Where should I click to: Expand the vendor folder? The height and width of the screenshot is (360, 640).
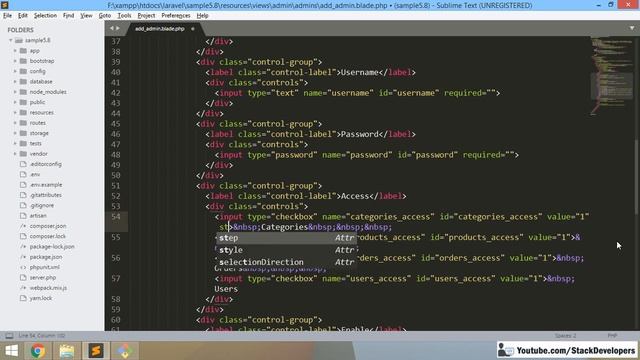coord(15,153)
